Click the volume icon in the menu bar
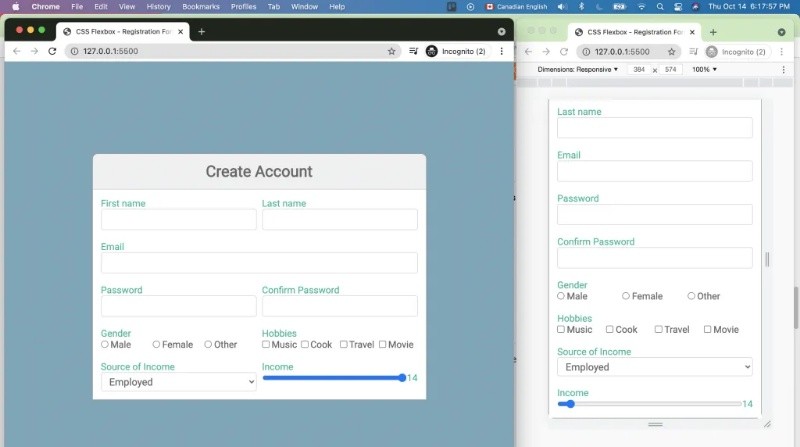Image resolution: width=800 pixels, height=447 pixels. 562,7
